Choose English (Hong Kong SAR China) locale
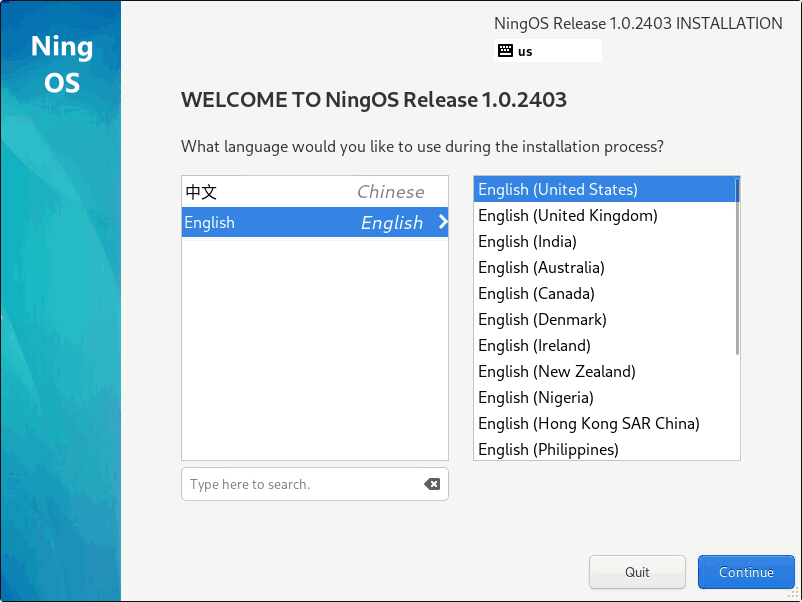802x602 pixels. 605,423
